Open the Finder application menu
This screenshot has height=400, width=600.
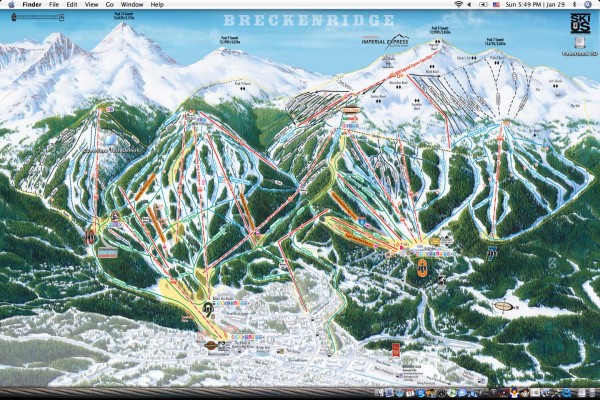coord(32,5)
